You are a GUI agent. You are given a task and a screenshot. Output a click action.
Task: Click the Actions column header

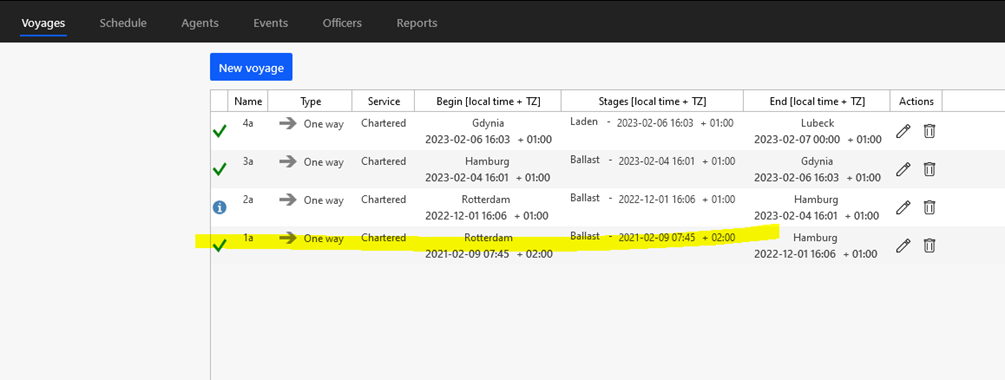point(917,101)
